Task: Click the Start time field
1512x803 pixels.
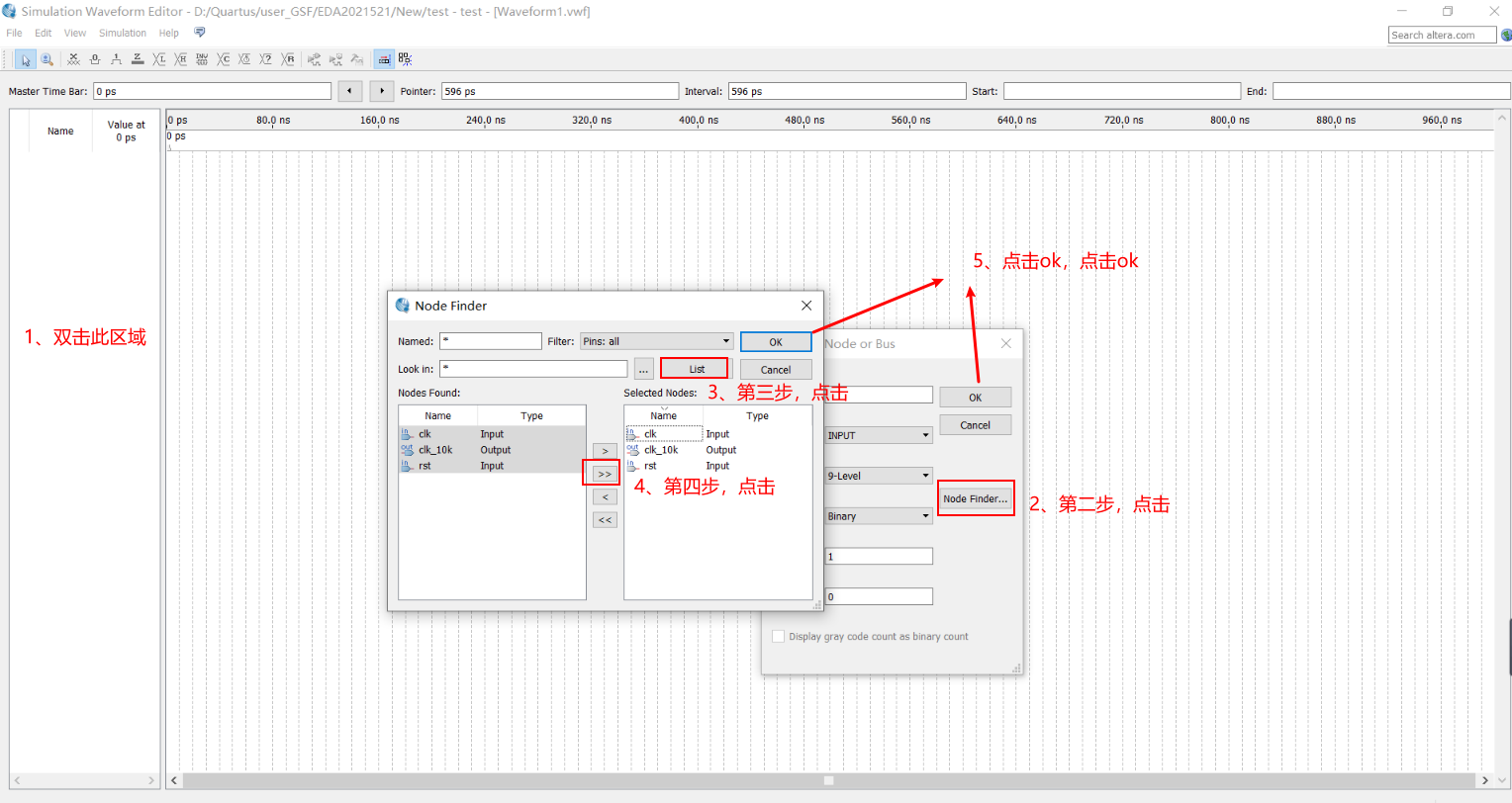Action: click(x=1122, y=91)
